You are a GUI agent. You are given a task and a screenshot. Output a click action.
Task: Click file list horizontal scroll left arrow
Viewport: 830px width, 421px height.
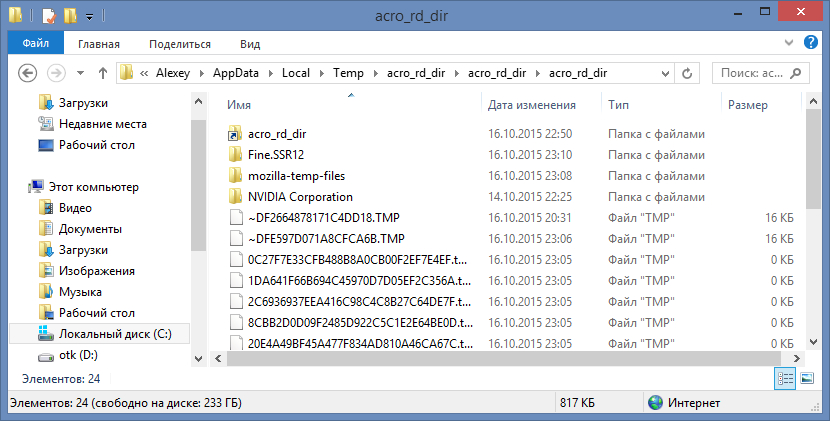[218, 359]
